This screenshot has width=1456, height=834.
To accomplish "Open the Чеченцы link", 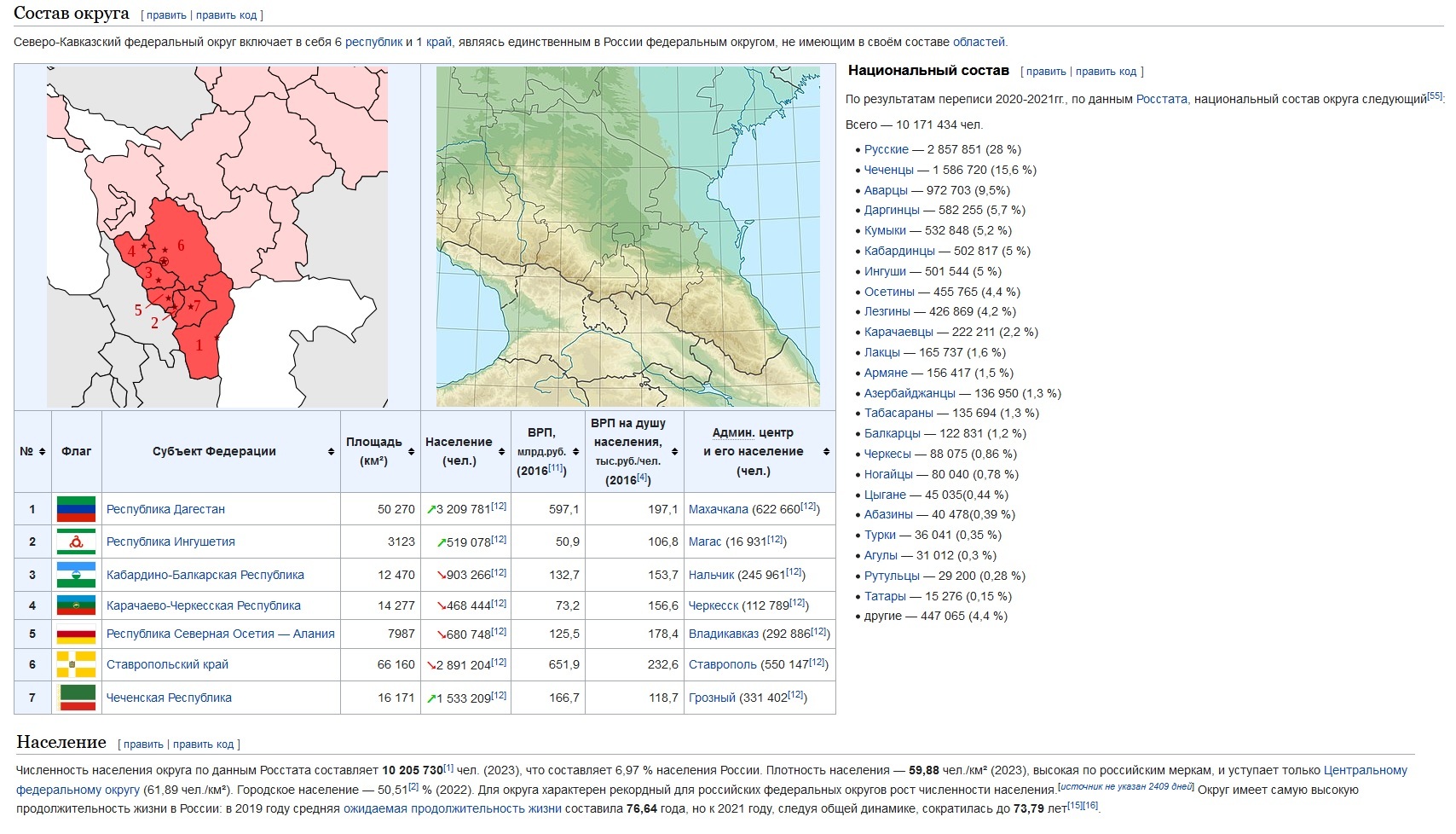I will pyautogui.click(x=889, y=170).
